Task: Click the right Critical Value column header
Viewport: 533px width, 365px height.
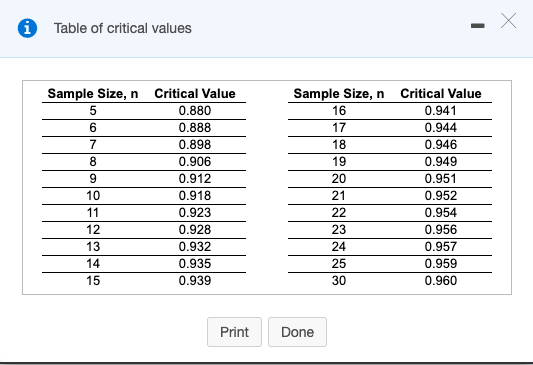Action: (441, 93)
